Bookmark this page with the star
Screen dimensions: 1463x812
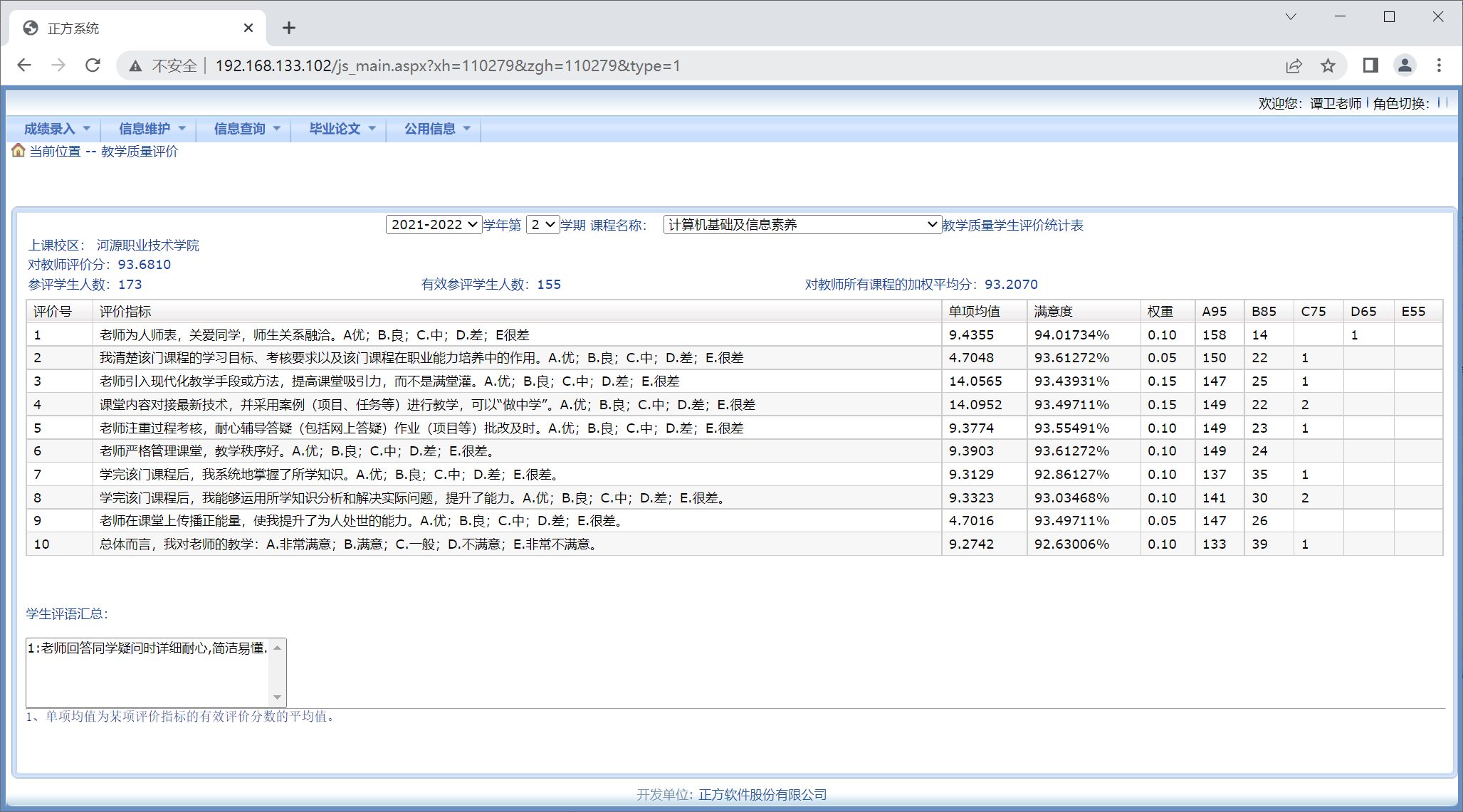pos(1328,65)
